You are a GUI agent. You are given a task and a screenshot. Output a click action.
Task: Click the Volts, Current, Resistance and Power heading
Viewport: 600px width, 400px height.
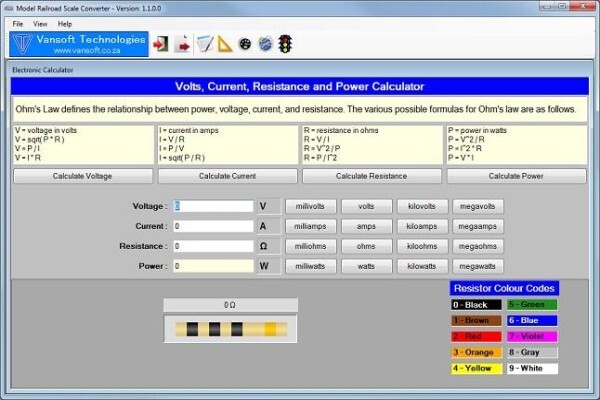pos(300,87)
